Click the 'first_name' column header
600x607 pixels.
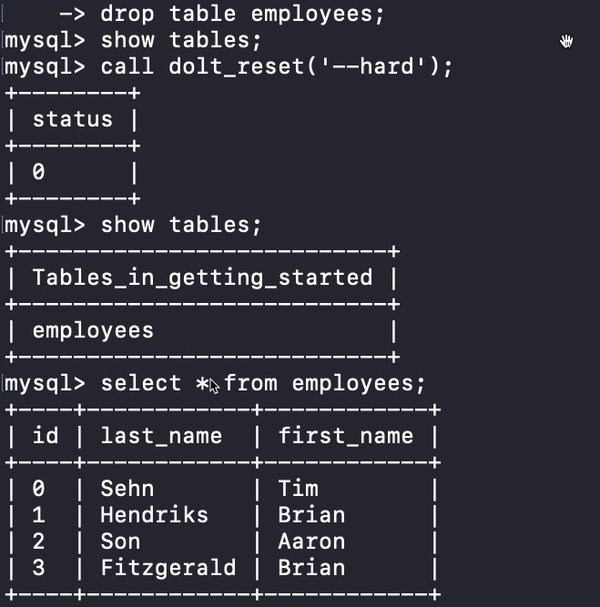[345, 436]
